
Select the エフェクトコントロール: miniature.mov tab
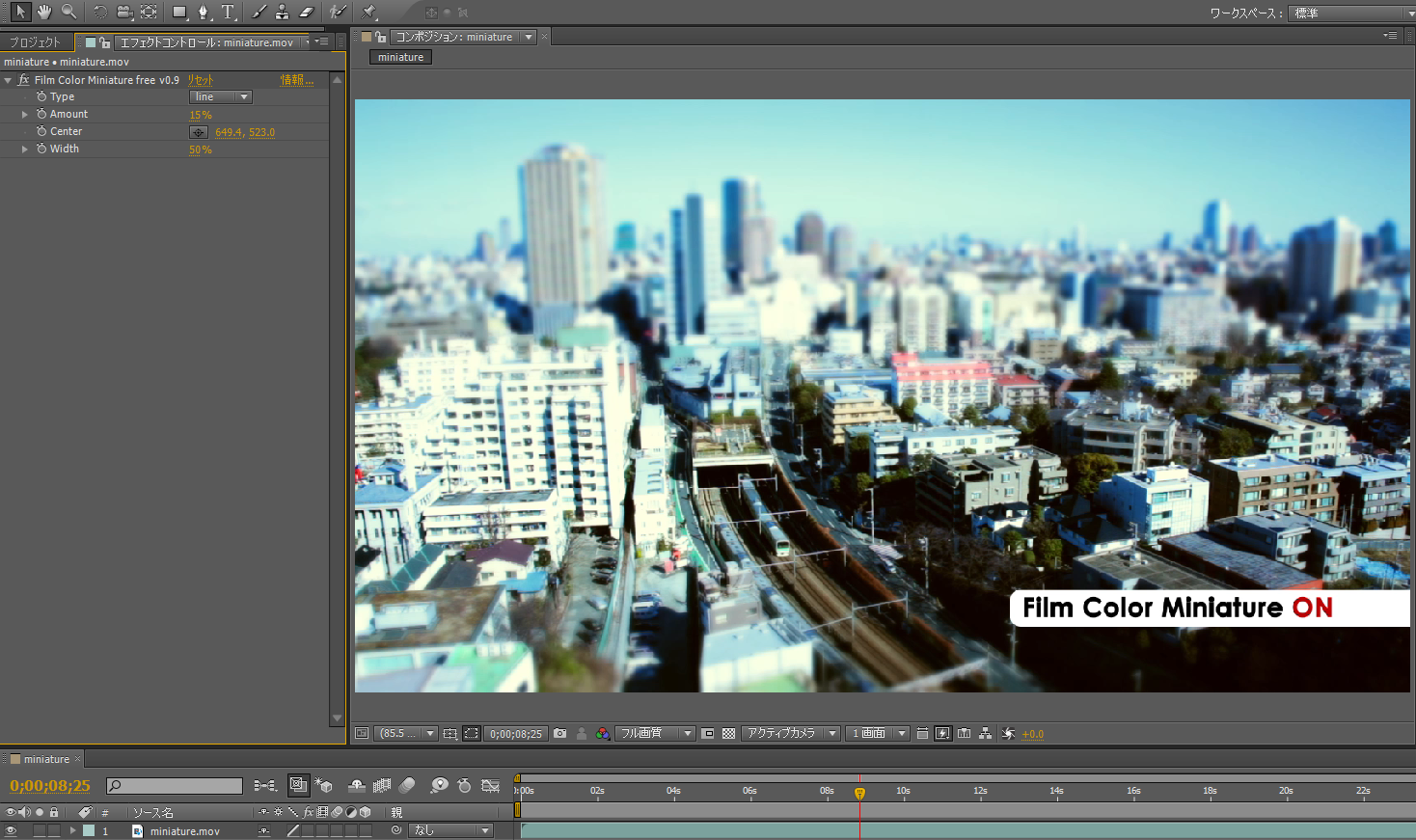coord(206,42)
